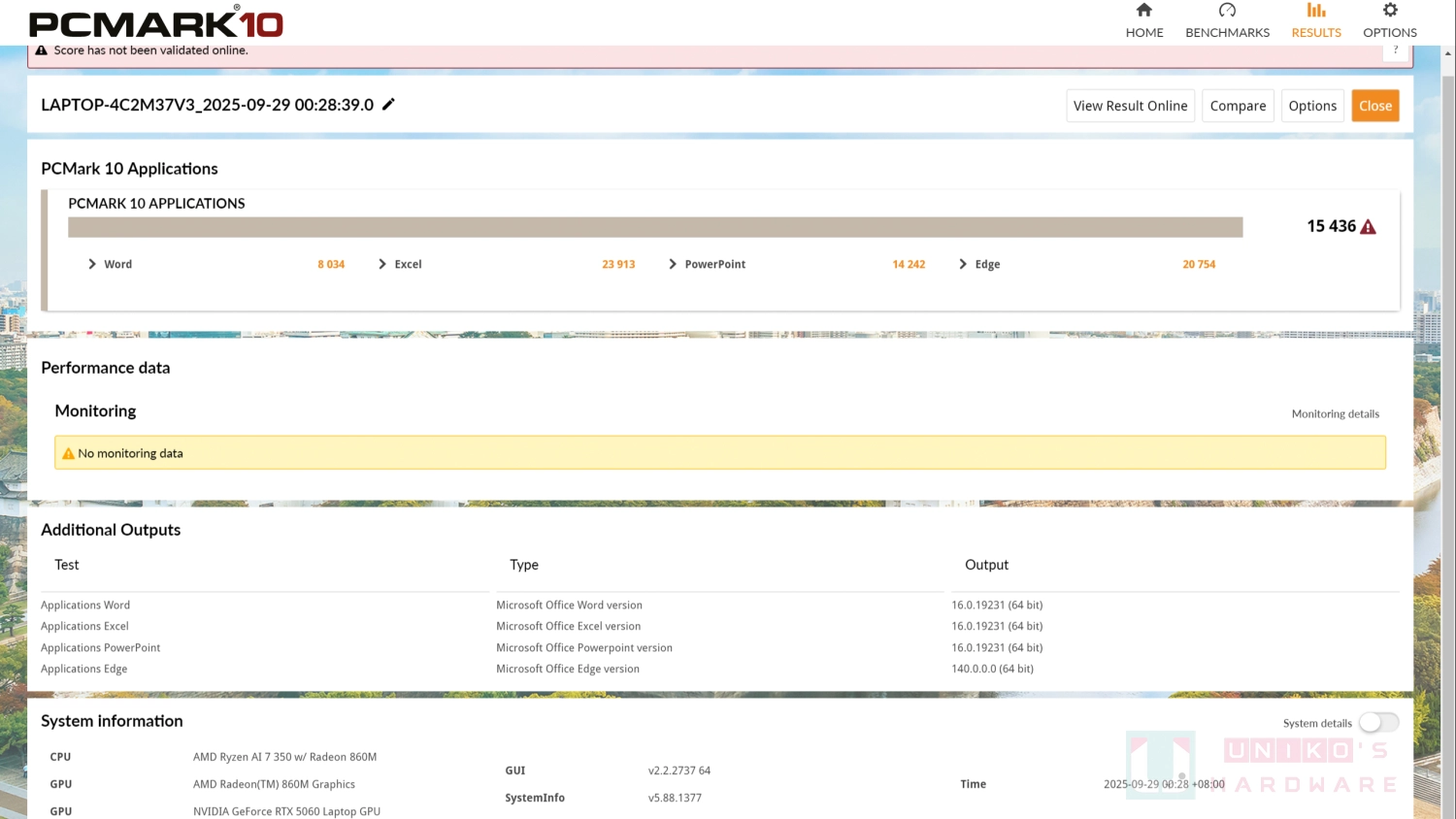The image size is (1456, 819).
Task: Click 'NVIDIA GeForce RTX 5060 Laptop GPU' entry
Action: pos(286,812)
